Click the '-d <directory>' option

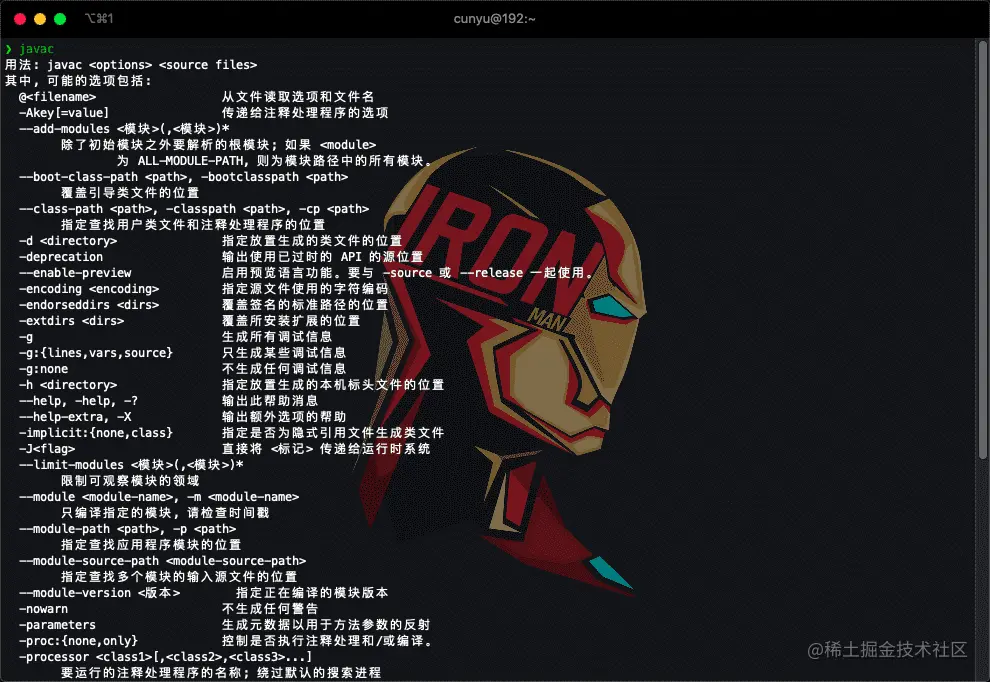[x=68, y=241]
